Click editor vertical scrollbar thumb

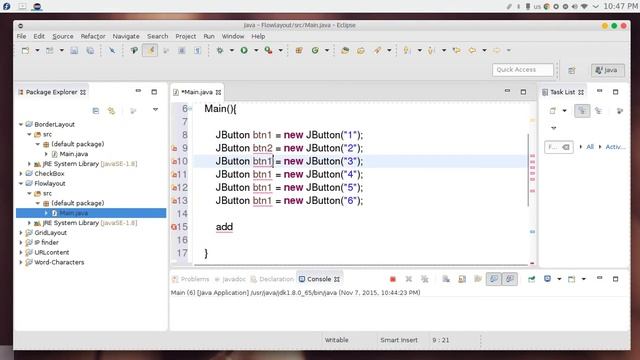pyautogui.click(x=528, y=170)
